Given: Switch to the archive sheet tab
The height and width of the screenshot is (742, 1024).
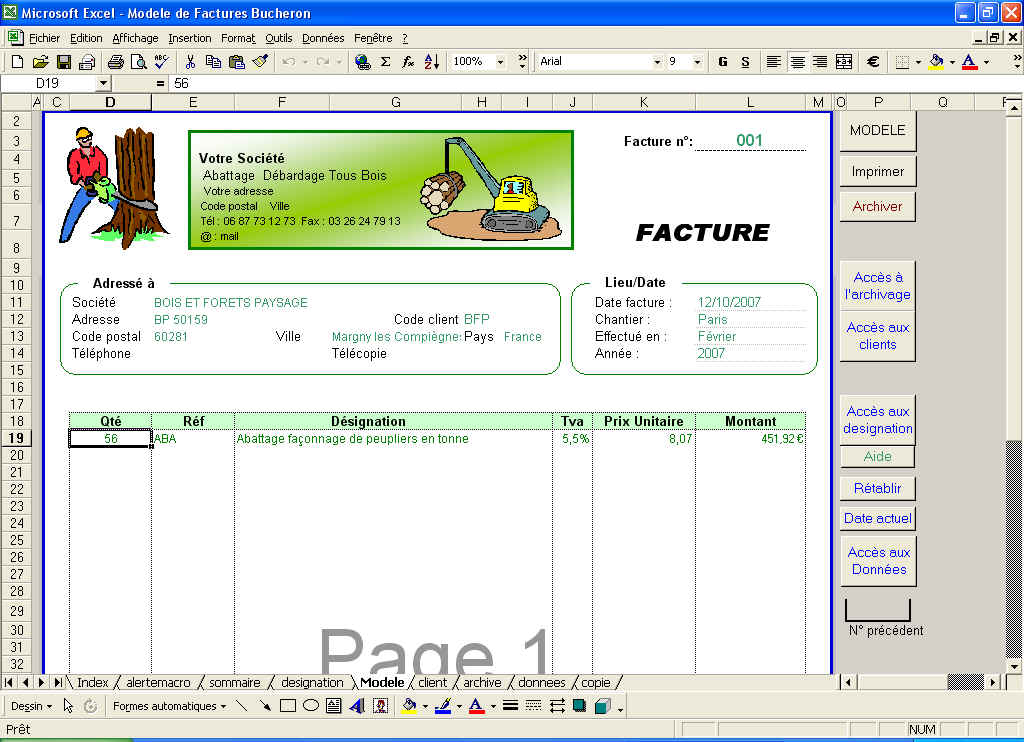Looking at the screenshot, I should [x=482, y=683].
